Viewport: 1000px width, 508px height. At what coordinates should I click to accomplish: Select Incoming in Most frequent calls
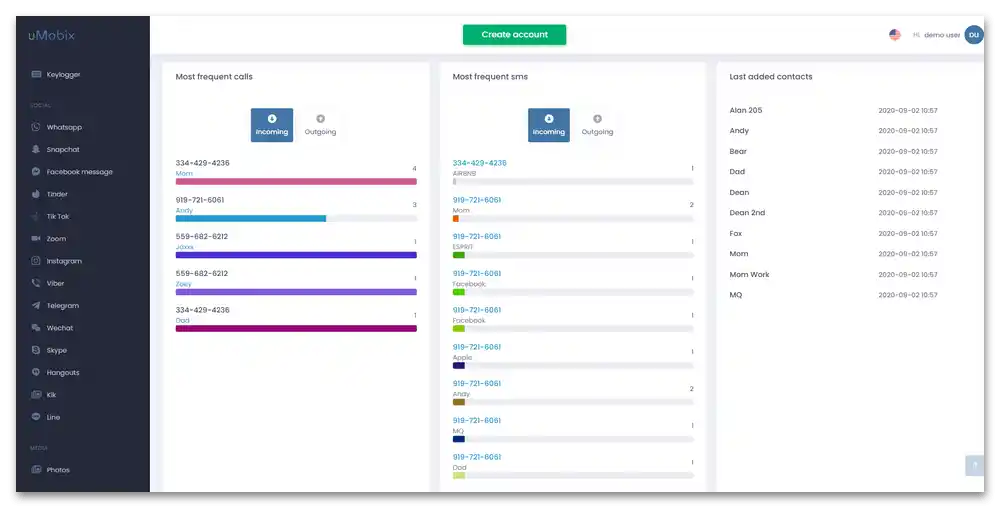272,125
